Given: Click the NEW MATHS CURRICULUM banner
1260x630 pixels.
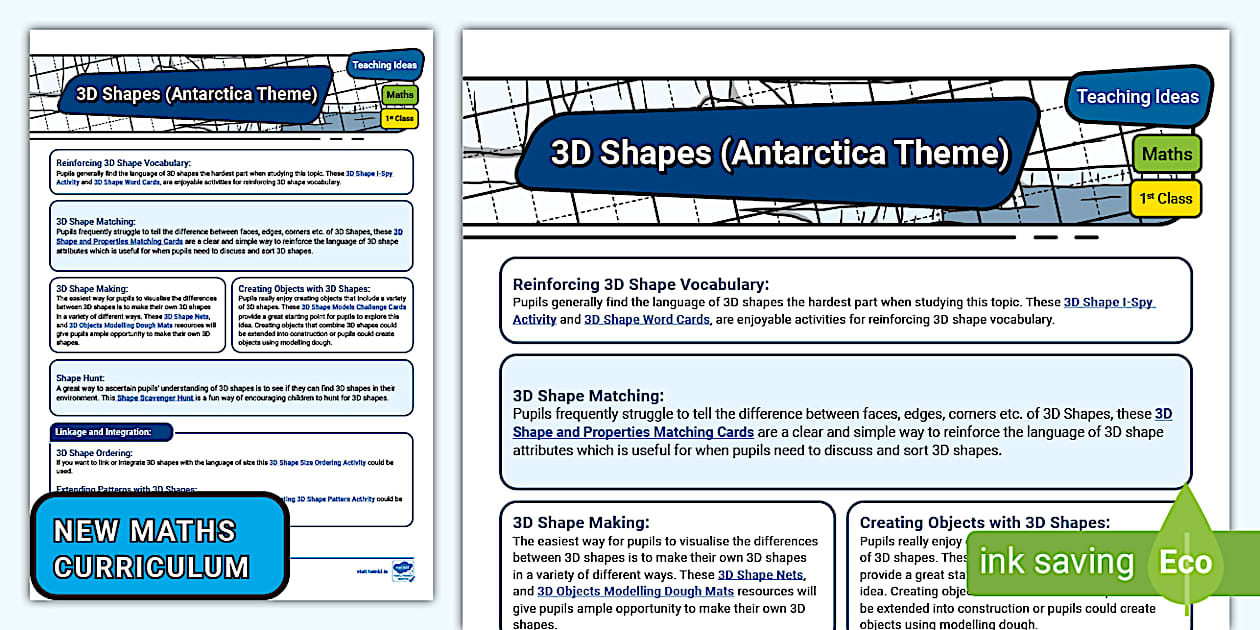Looking at the screenshot, I should [x=160, y=545].
